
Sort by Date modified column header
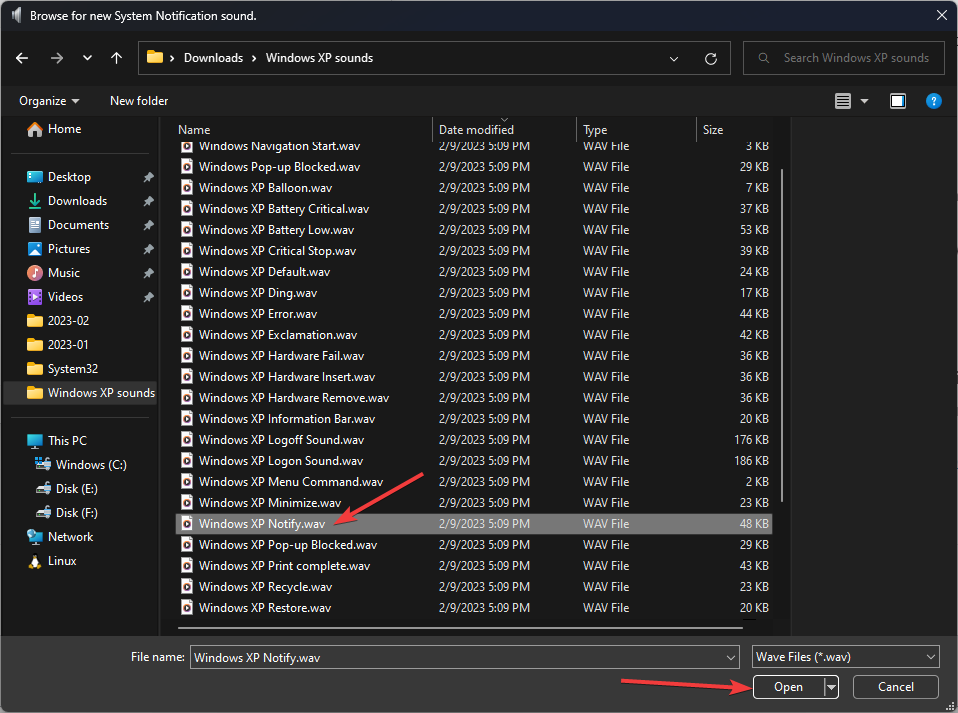click(476, 130)
